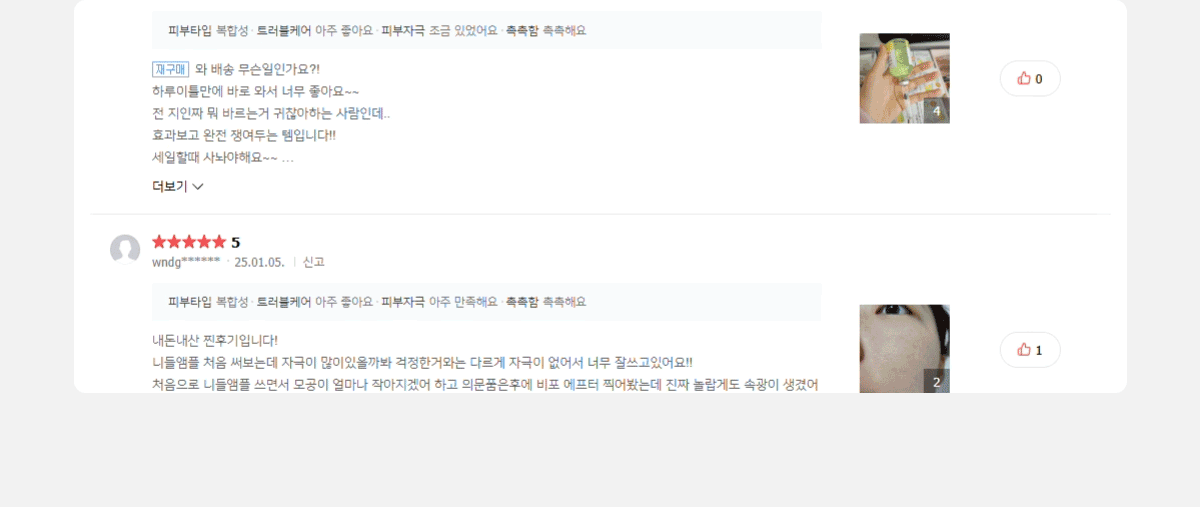
Task: Click the 내돈내산 찐후기입니다! review text
Action: 215,341
